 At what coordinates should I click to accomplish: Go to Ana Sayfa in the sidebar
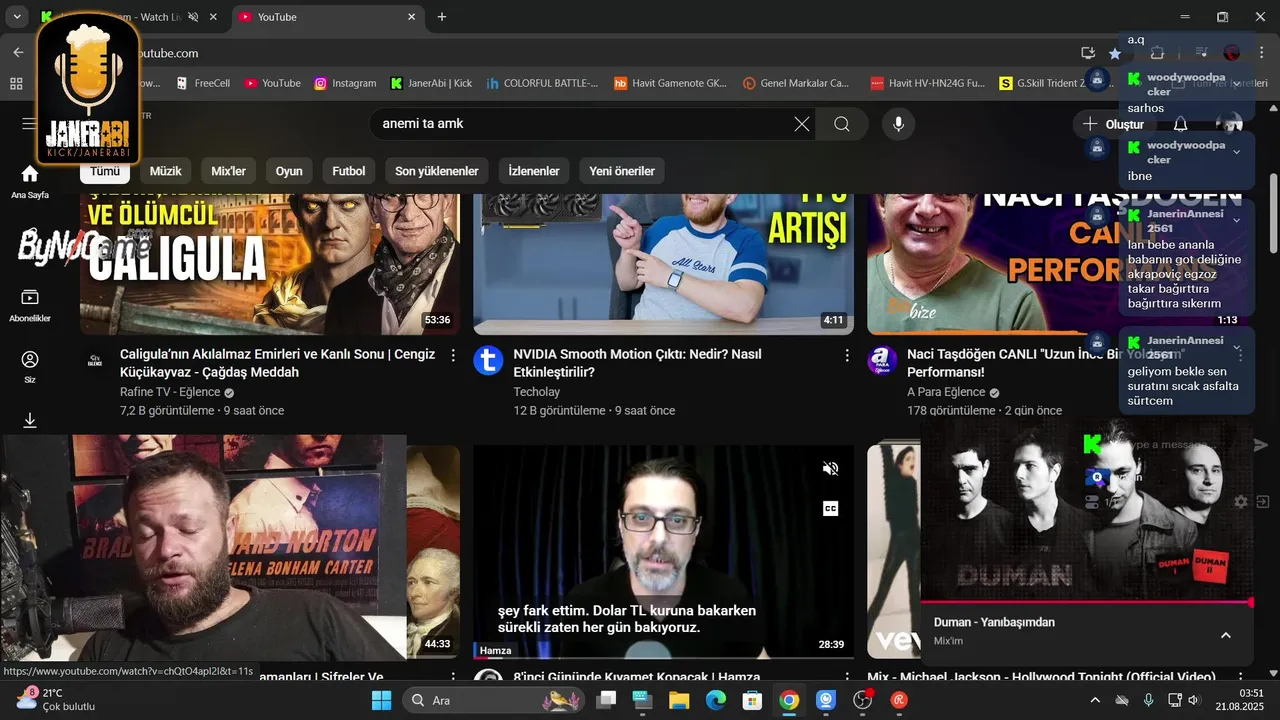30,182
